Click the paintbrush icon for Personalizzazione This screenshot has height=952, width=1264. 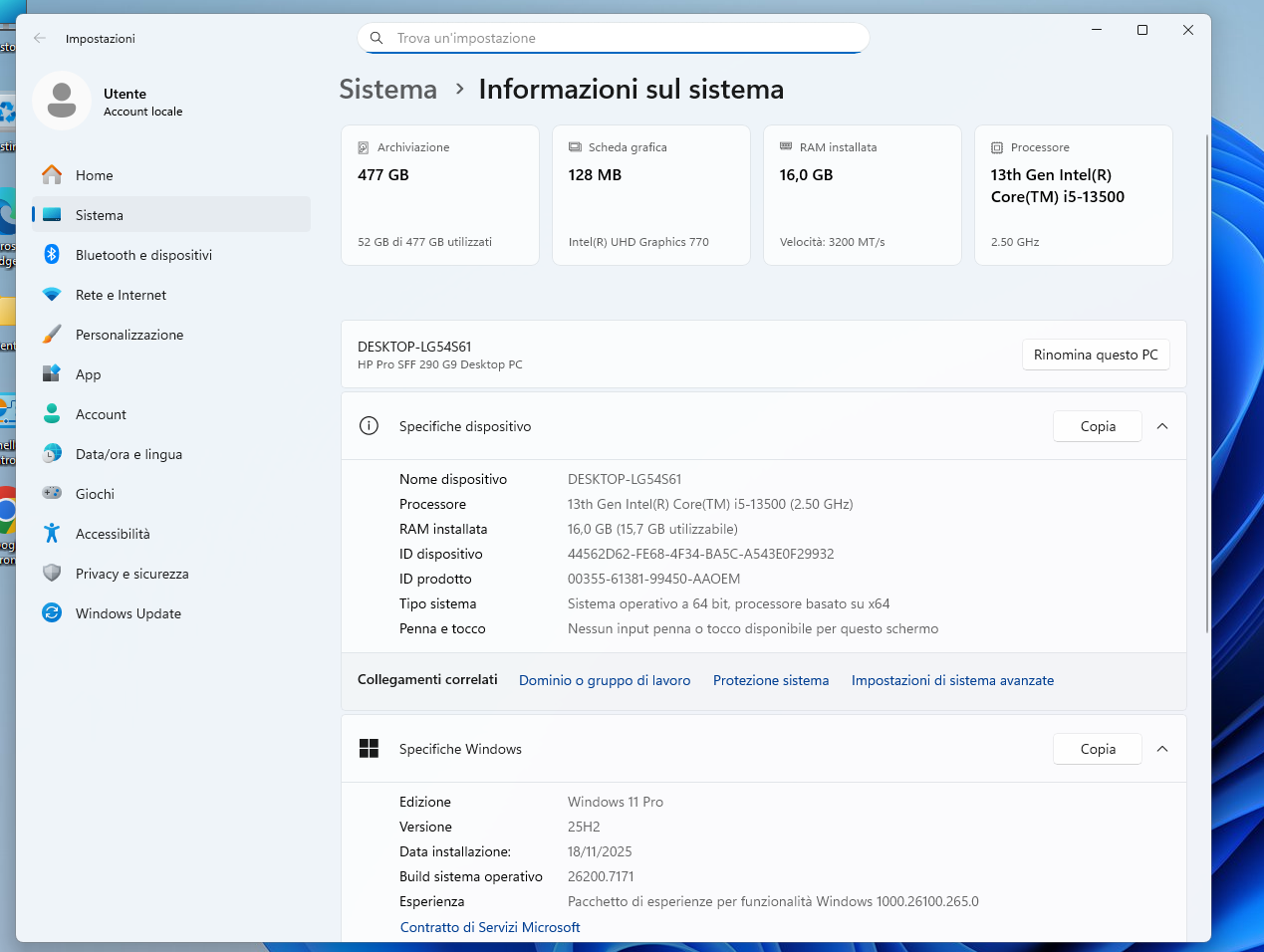click(x=52, y=335)
